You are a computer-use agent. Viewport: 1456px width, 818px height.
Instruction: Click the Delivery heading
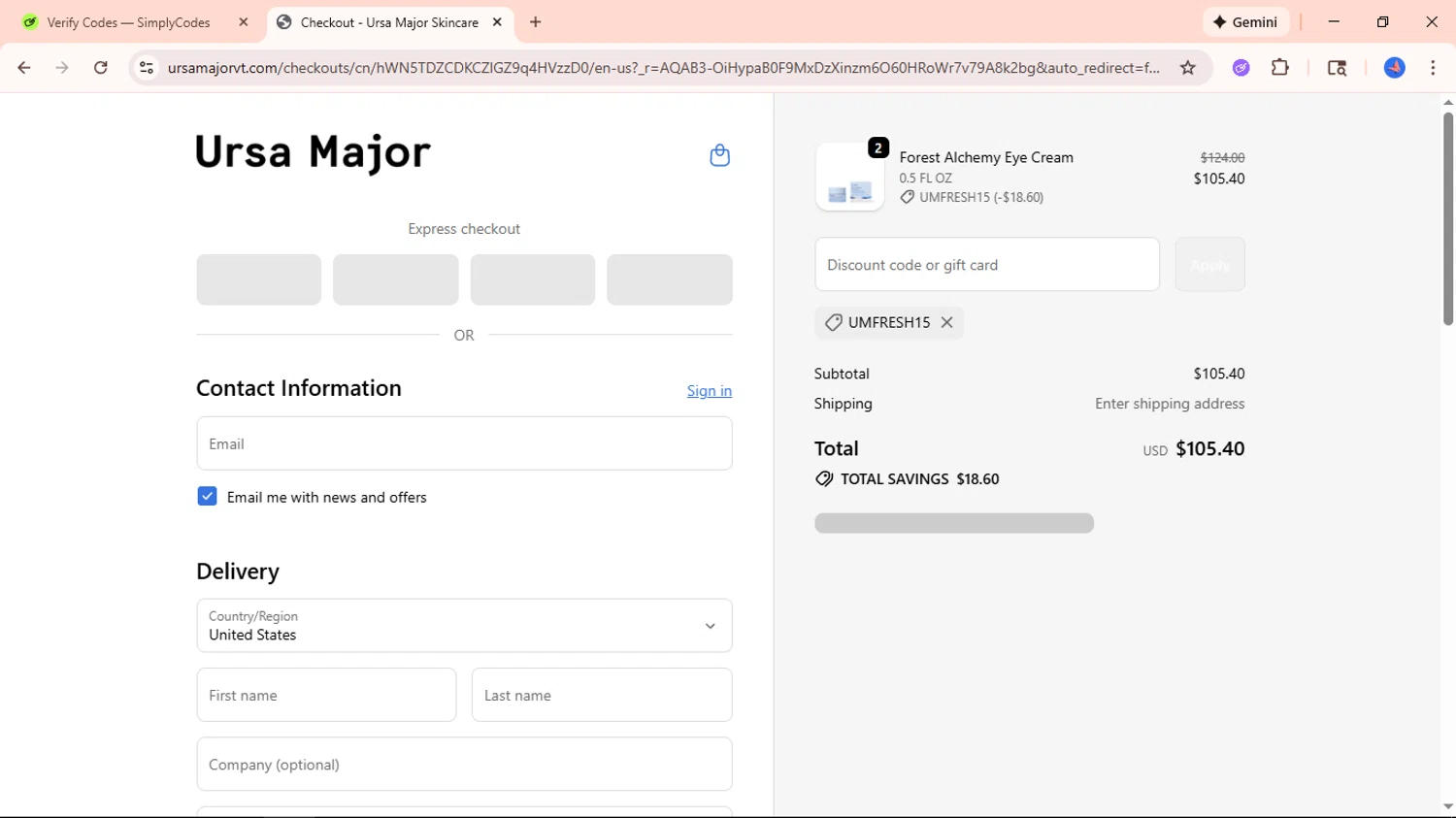coord(238,572)
